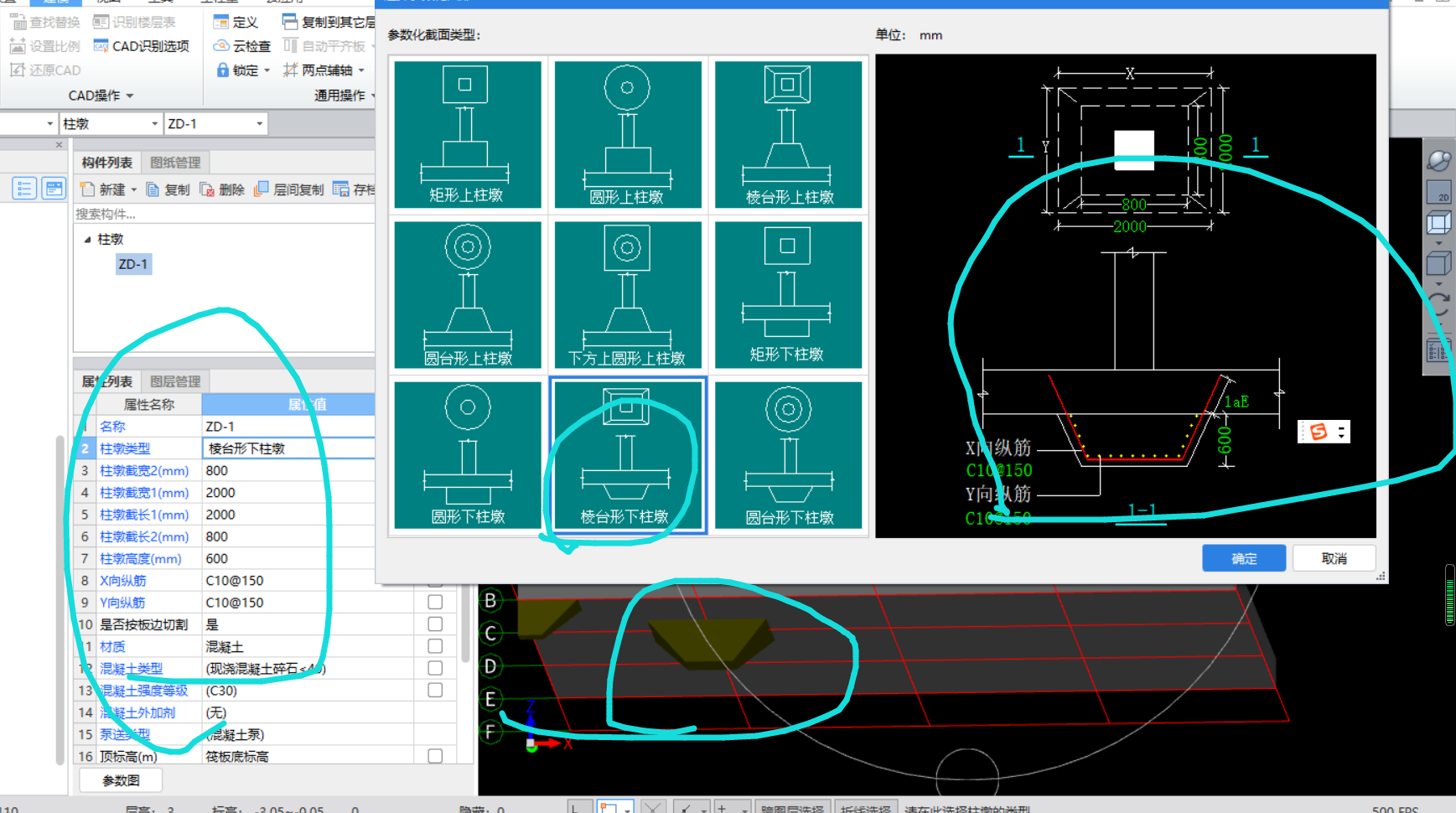
Task: Click the 查找替换 find-replace icon
Action: tap(18, 22)
